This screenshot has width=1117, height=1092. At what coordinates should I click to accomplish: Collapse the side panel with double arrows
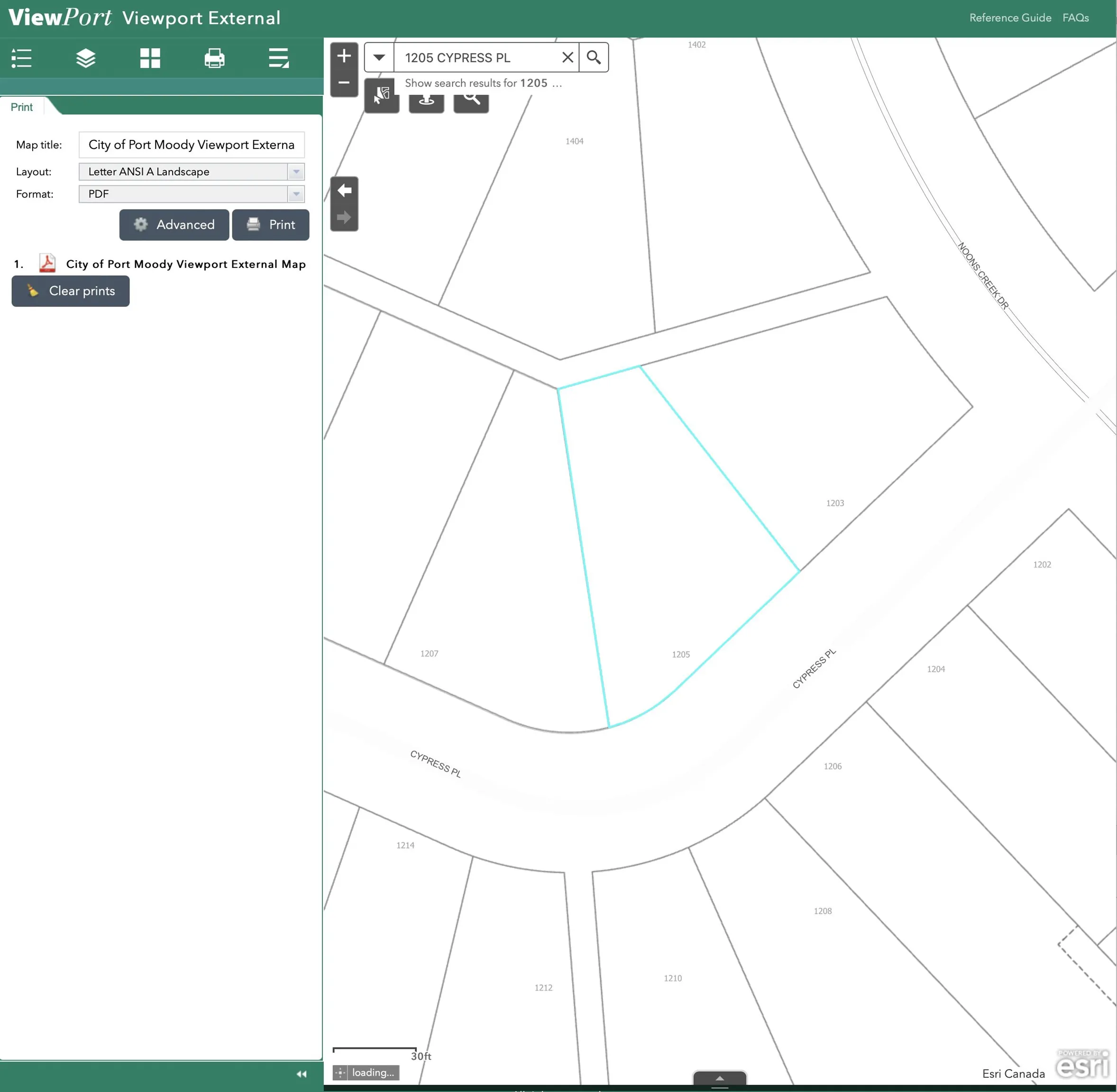pos(301,1074)
